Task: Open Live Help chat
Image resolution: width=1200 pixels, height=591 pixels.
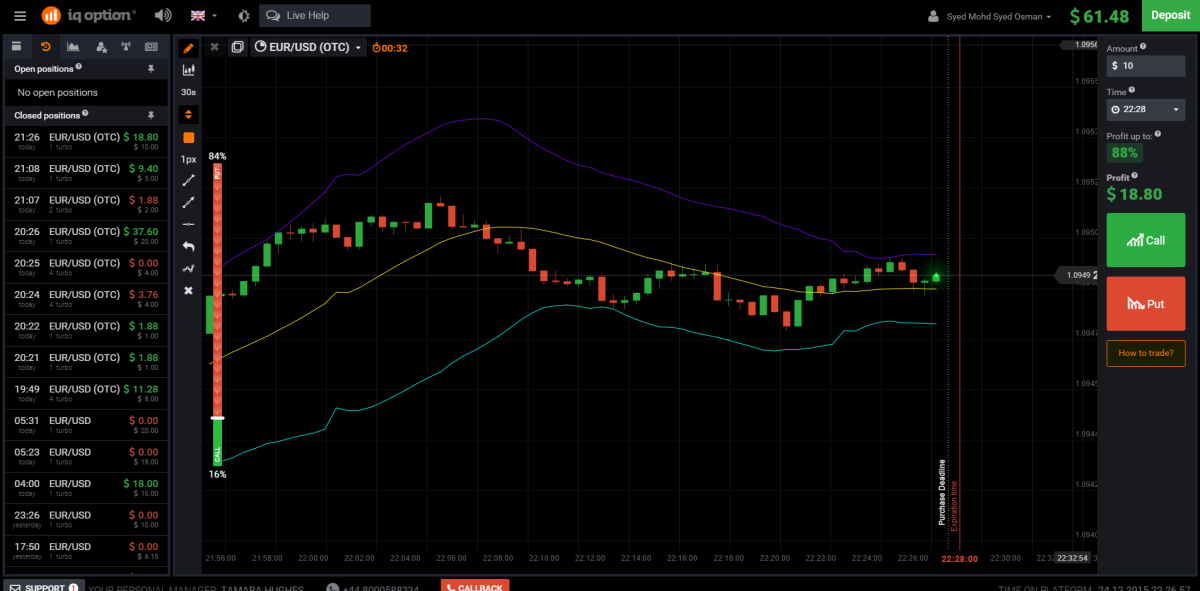Action: (x=314, y=16)
